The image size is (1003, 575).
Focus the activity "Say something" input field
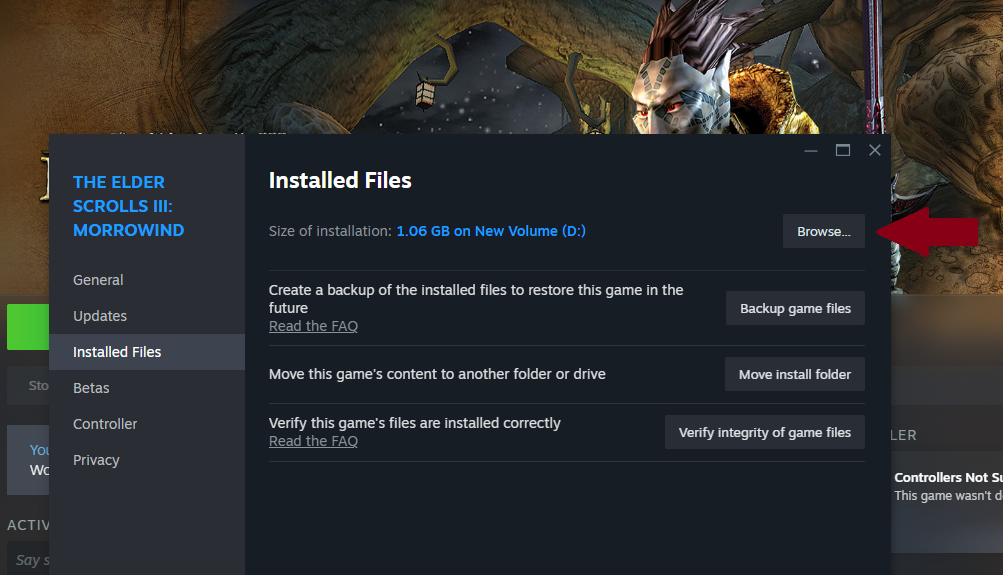[26, 559]
